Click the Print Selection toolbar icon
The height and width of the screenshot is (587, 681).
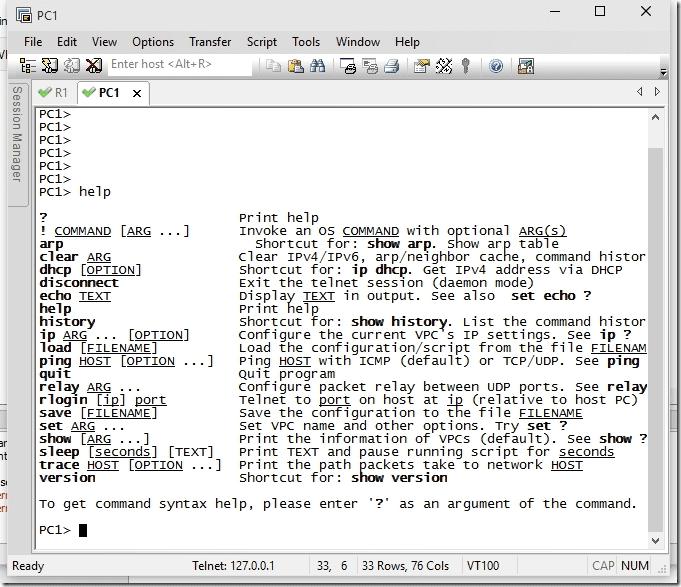click(x=370, y=66)
